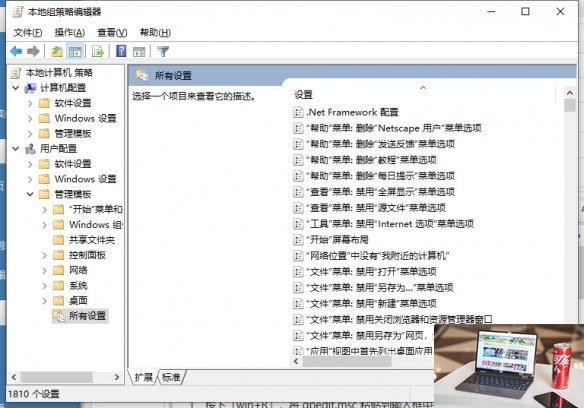Select the "开始"屏幕布局 setting
The width and height of the screenshot is (584, 408).
[x=337, y=240]
